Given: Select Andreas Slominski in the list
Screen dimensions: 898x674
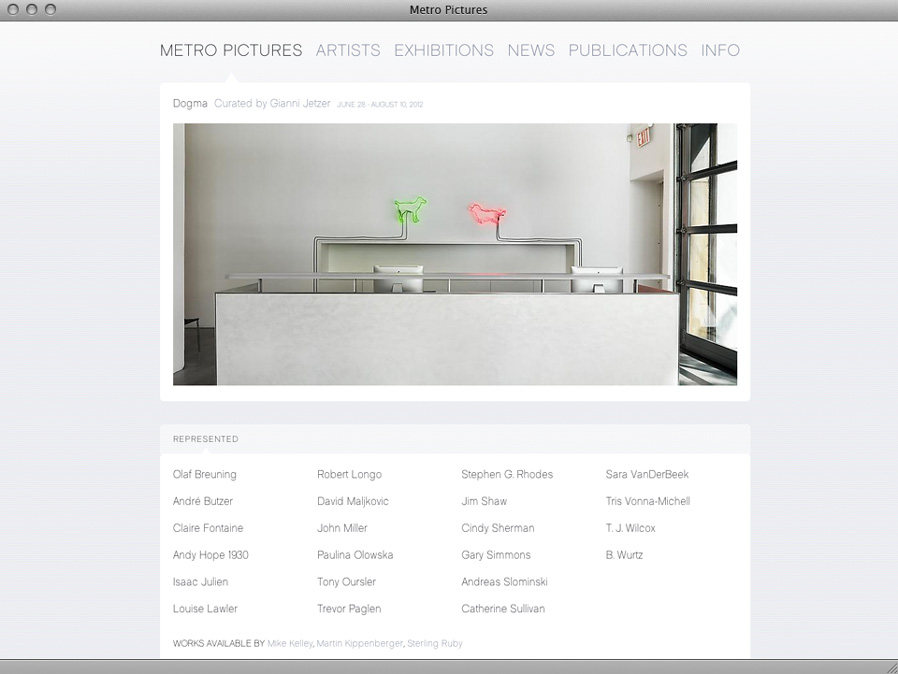Looking at the screenshot, I should 505,582.
